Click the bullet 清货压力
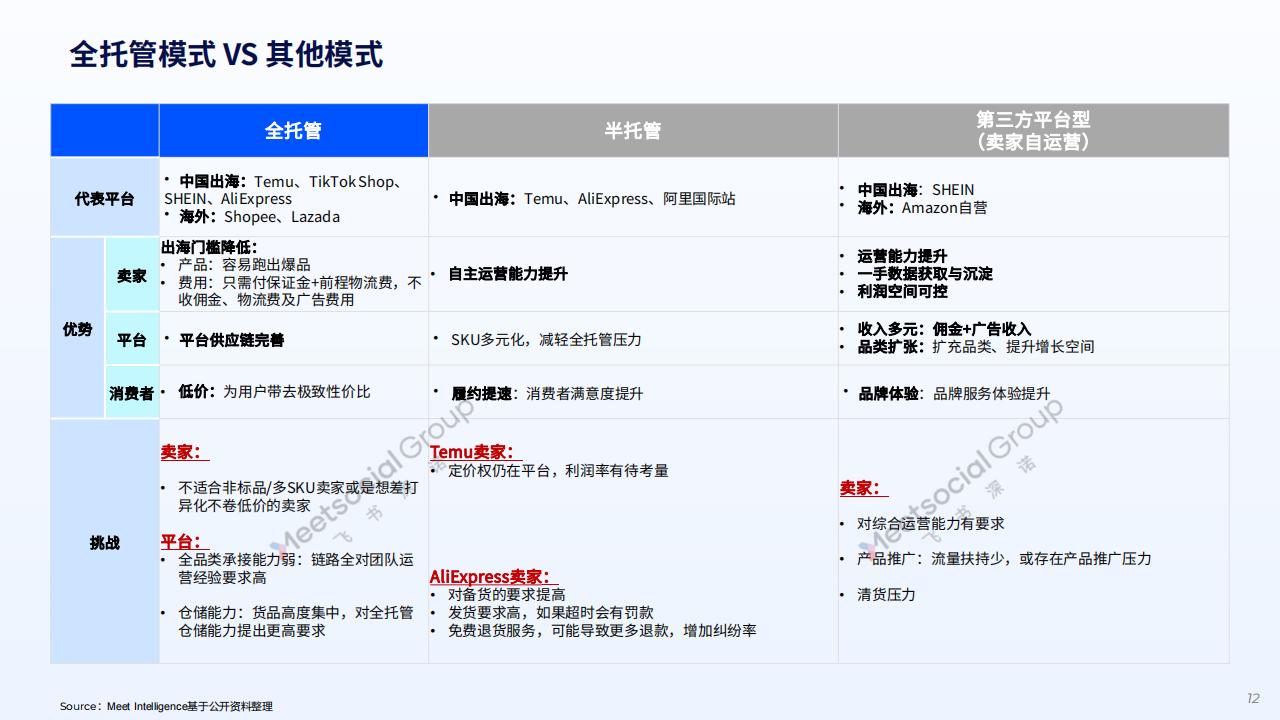 886,595
